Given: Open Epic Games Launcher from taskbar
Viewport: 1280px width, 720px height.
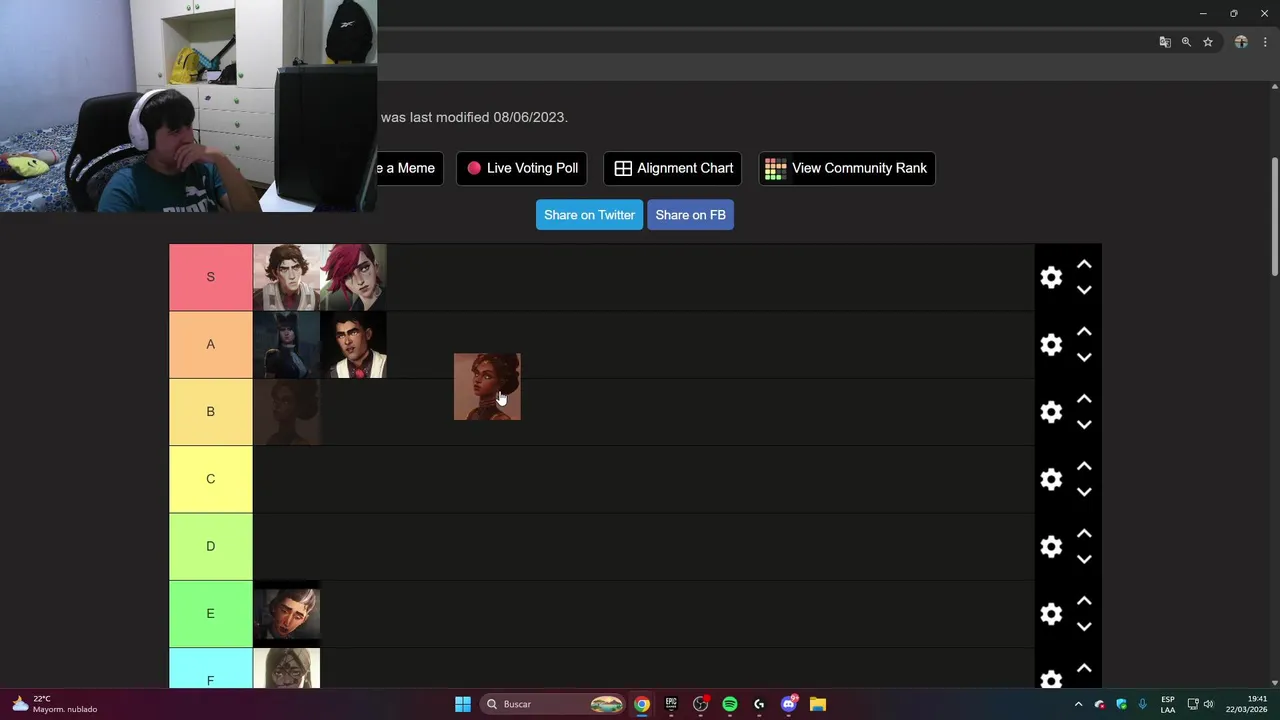Looking at the screenshot, I should [x=671, y=704].
